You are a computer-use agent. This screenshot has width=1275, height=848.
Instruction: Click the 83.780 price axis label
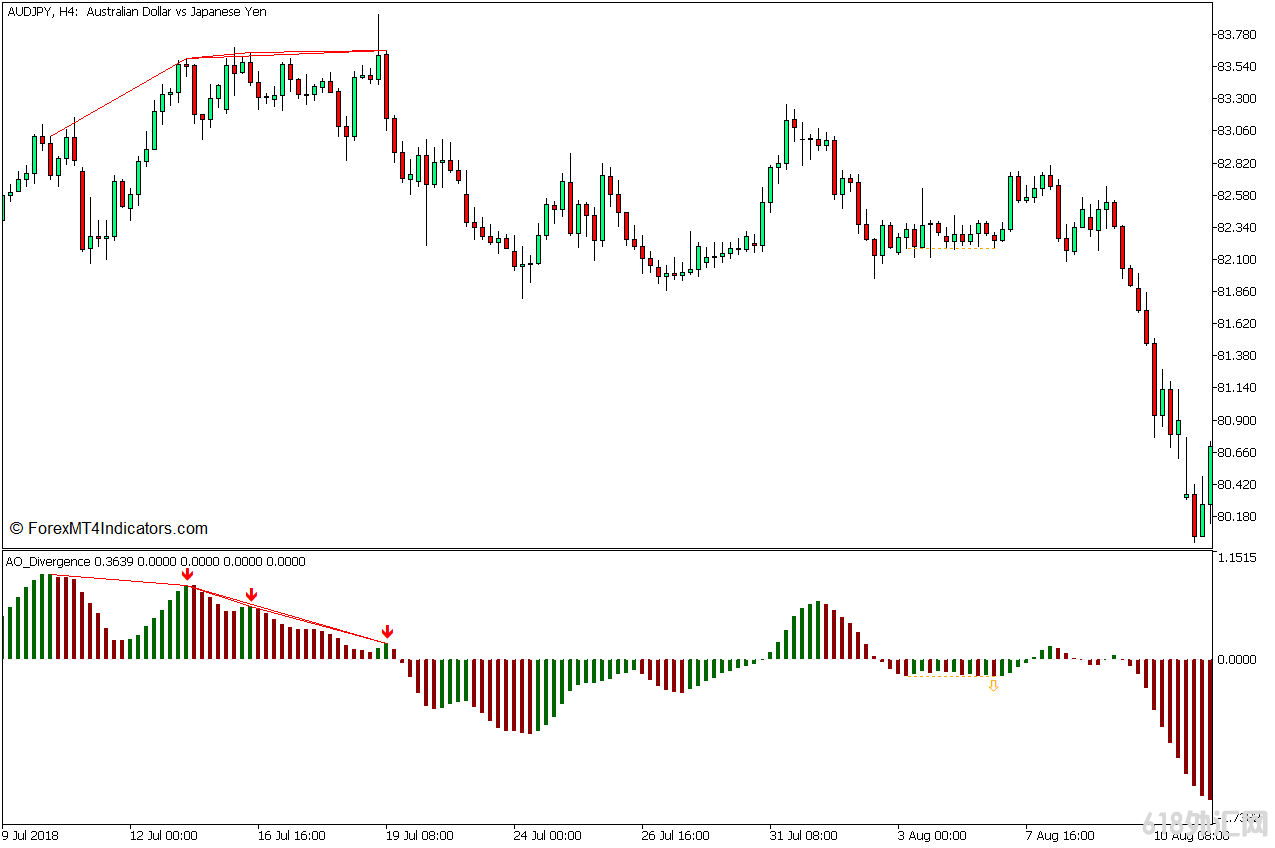(x=1236, y=35)
